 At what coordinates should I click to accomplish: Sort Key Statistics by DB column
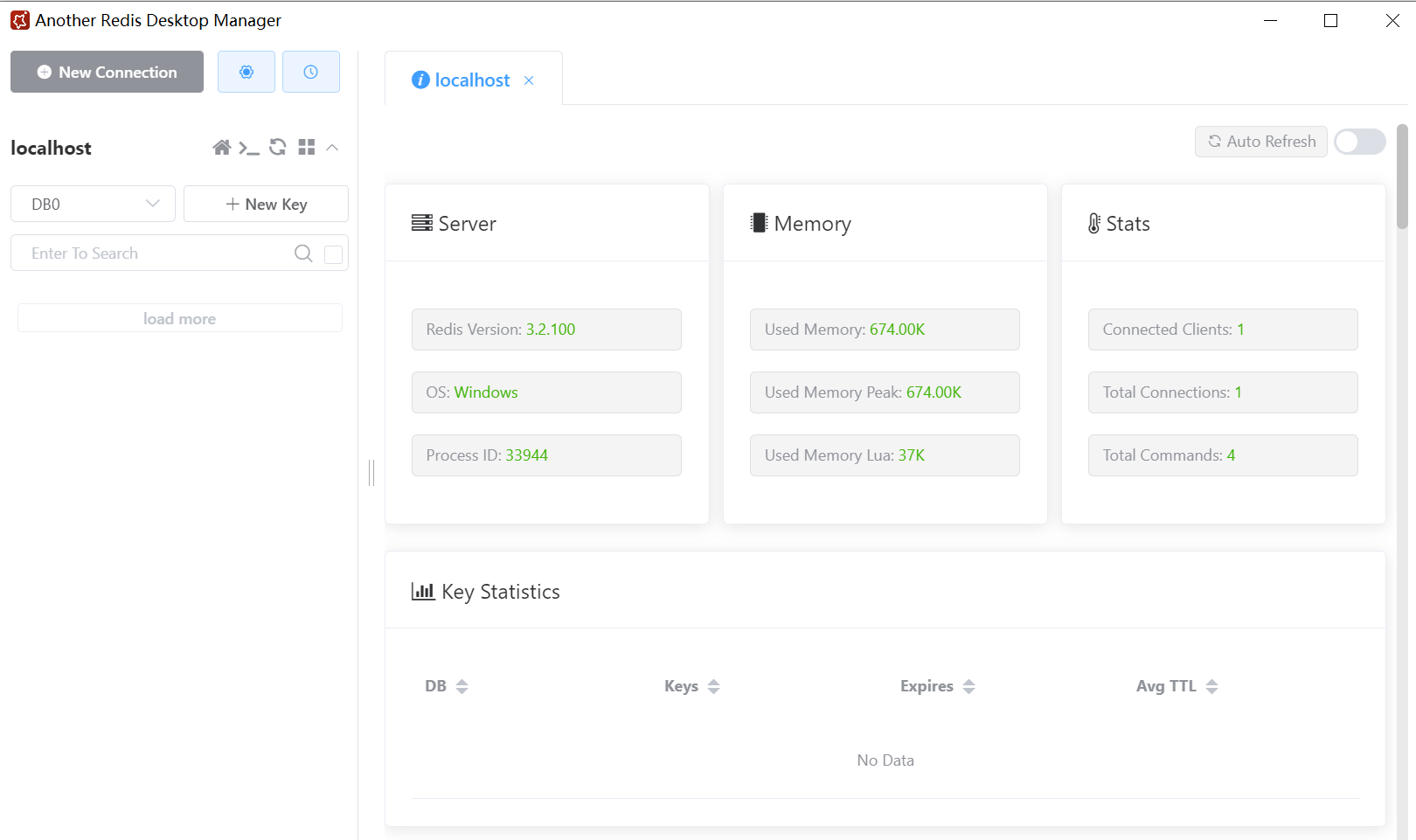pos(462,686)
